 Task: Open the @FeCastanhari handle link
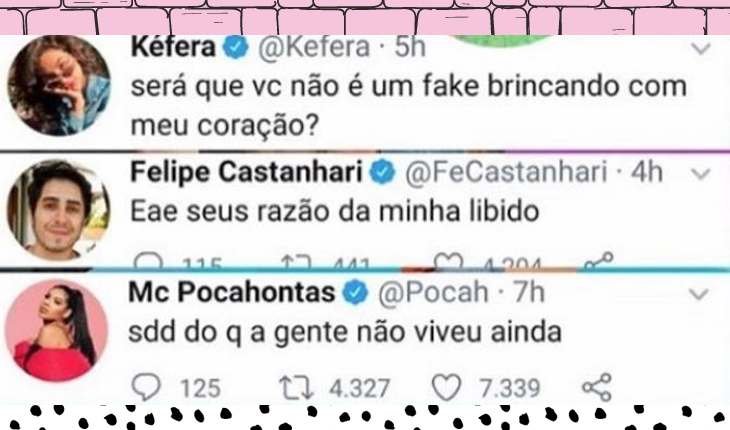pyautogui.click(x=506, y=172)
